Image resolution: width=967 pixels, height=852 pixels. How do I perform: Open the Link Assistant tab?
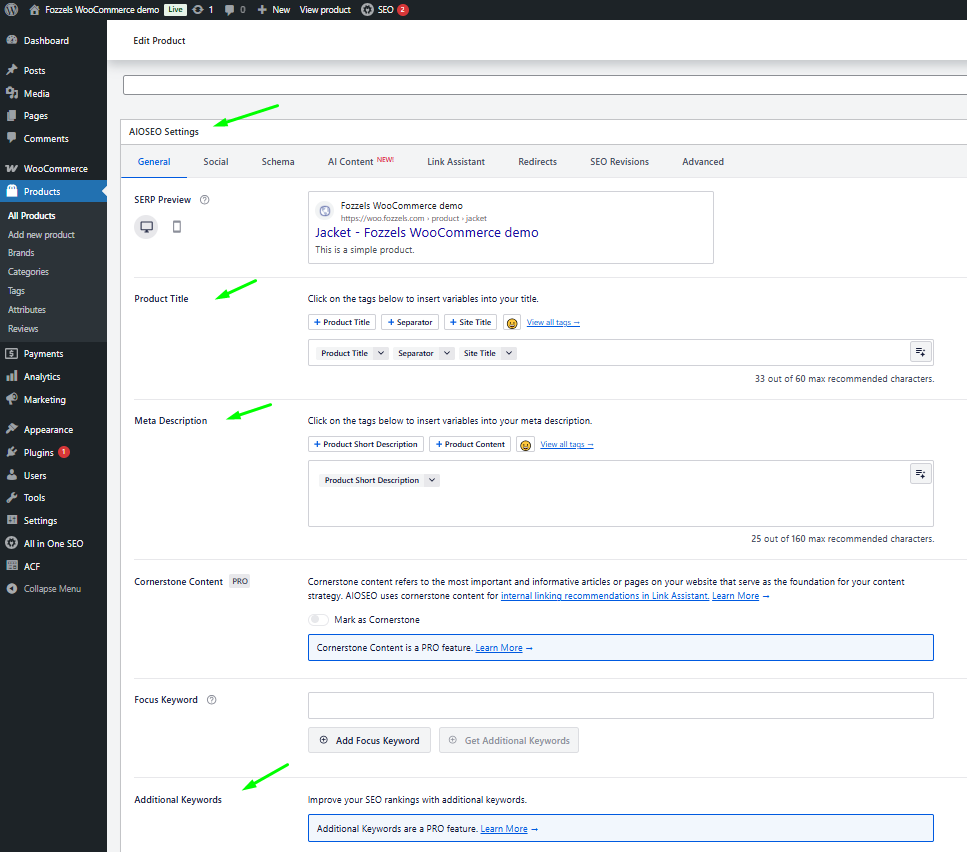point(456,162)
